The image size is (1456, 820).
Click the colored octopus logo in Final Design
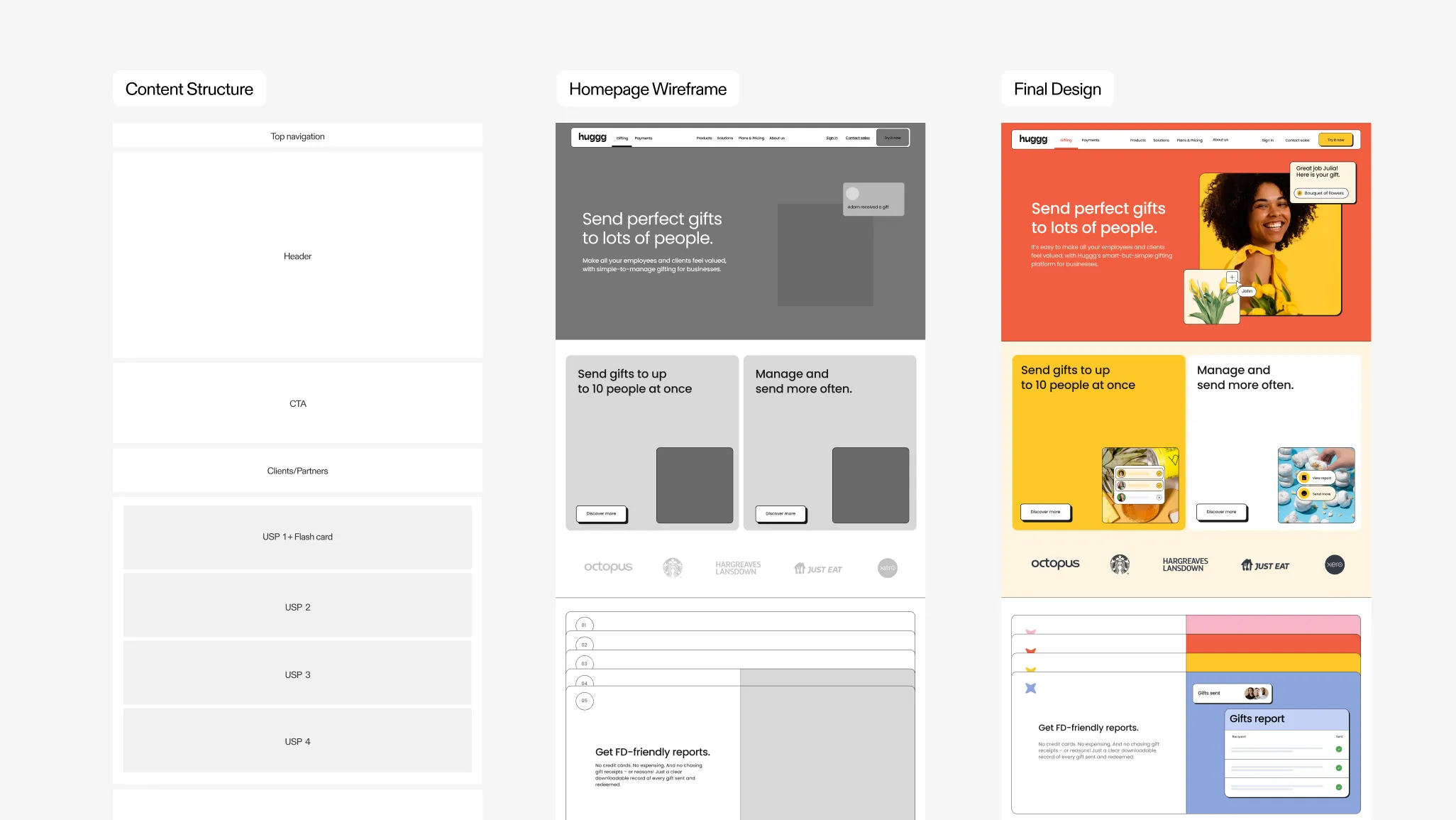coord(1055,564)
